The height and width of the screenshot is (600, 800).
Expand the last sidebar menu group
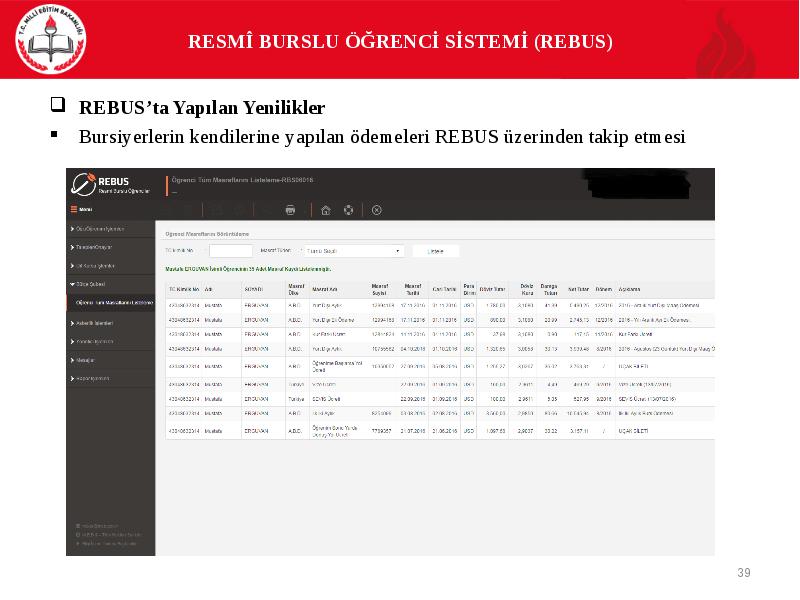click(x=111, y=379)
